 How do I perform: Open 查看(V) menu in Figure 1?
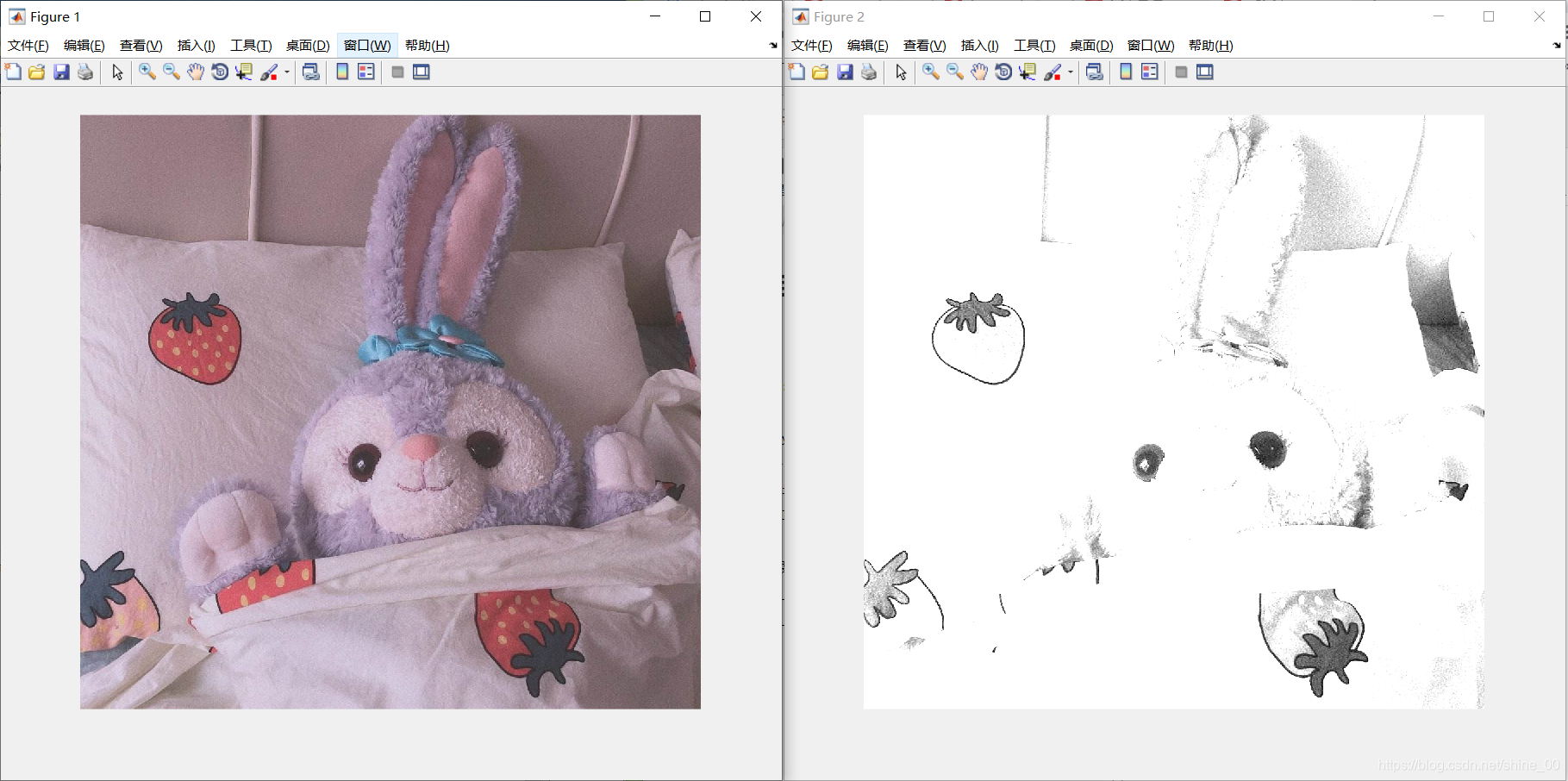(x=141, y=46)
